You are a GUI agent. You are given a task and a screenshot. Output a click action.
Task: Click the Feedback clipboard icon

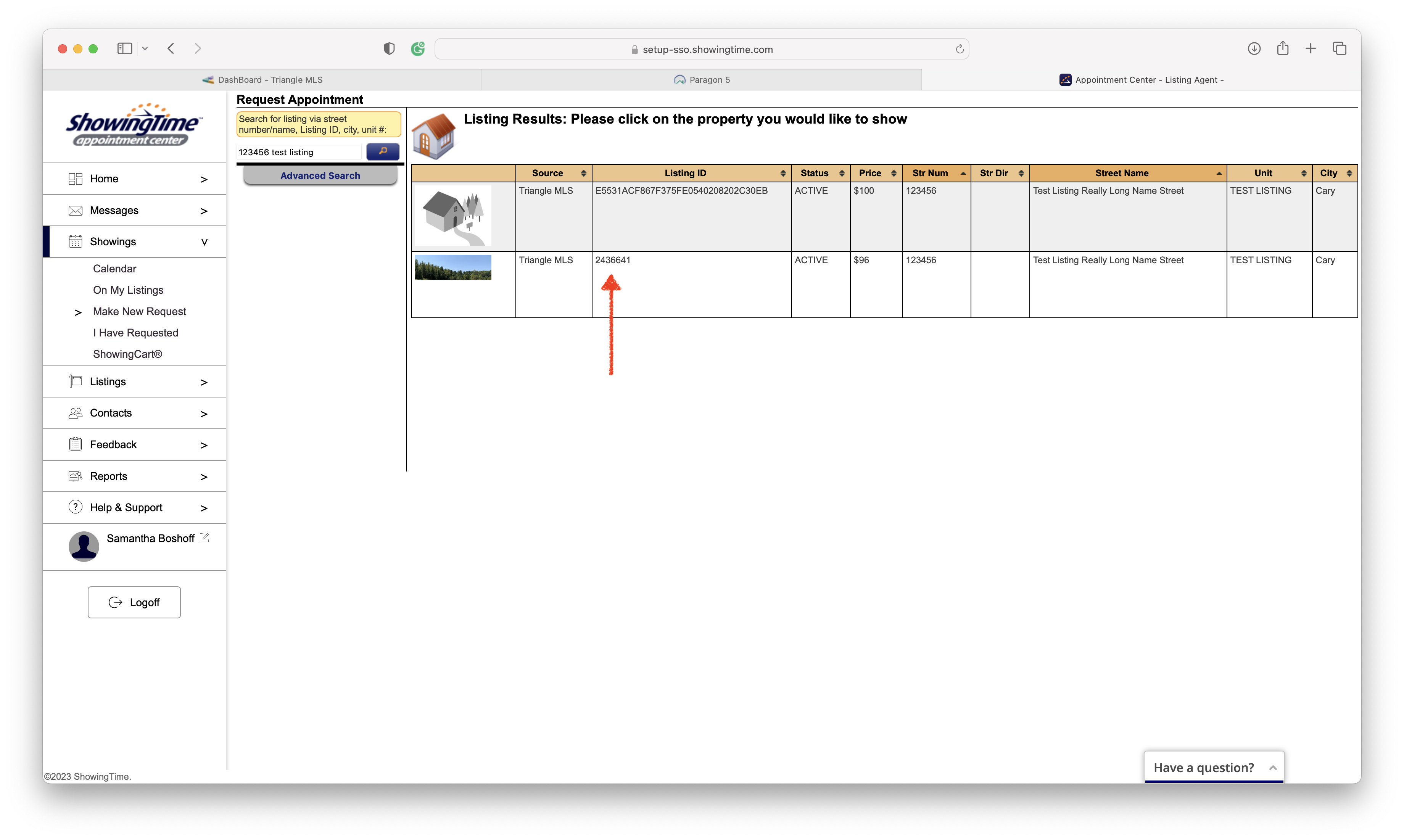point(75,444)
